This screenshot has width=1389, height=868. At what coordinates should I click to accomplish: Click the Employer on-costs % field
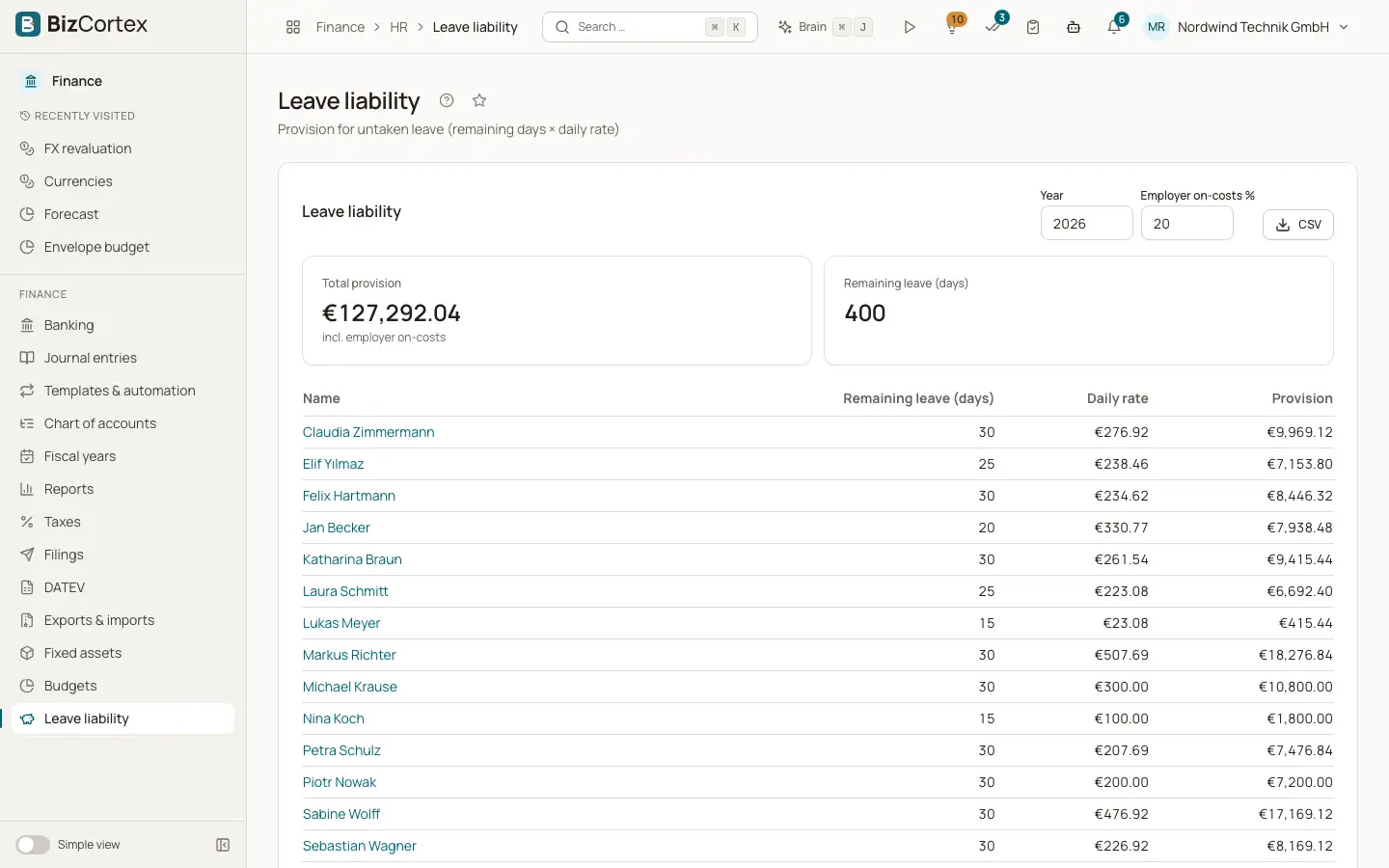1187,224
